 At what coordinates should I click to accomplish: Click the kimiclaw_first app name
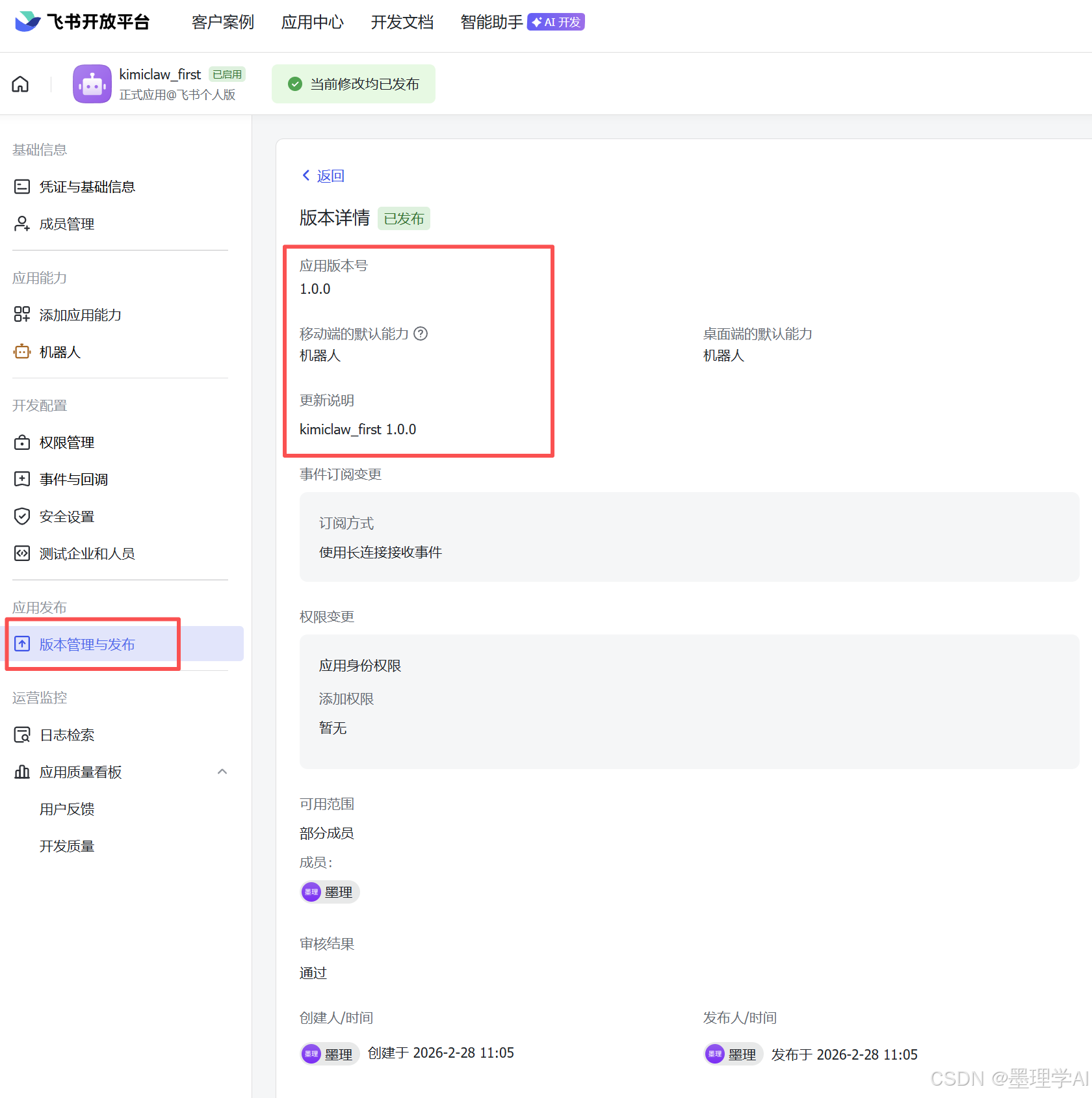coord(160,74)
